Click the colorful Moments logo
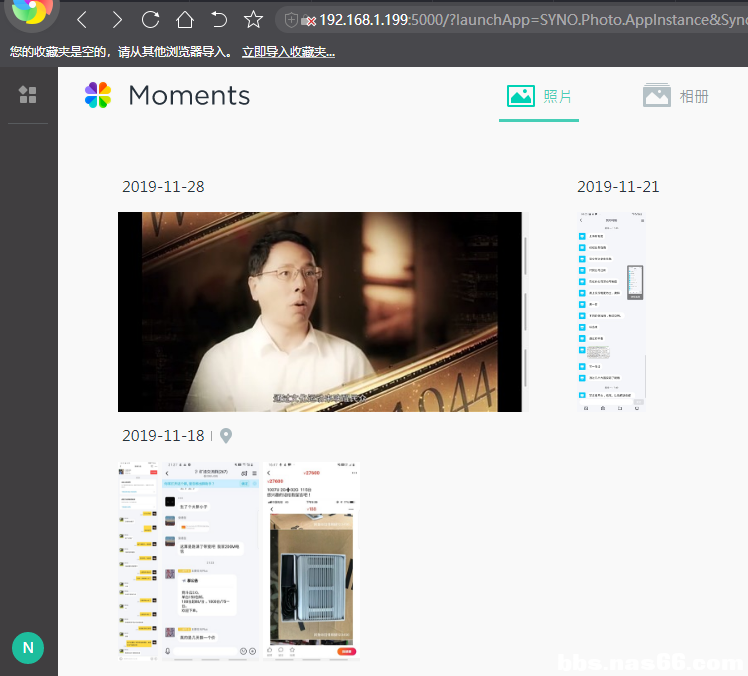748x676 pixels. pos(98,95)
